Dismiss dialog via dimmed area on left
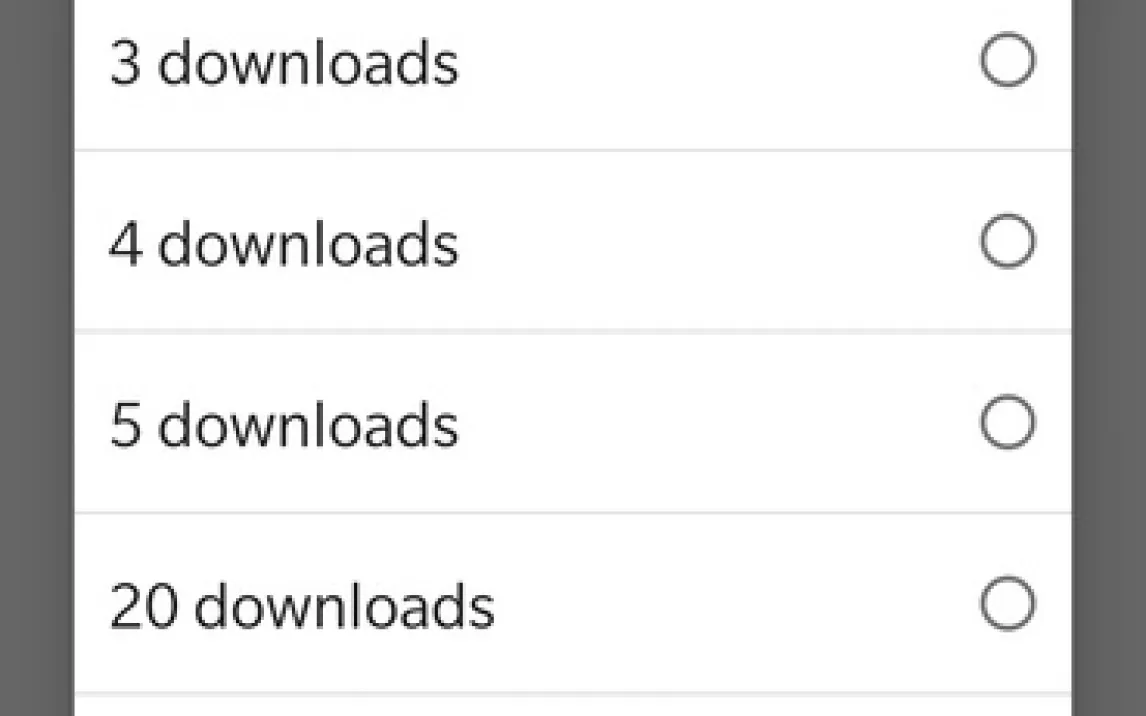Viewport: 1146px width, 716px height. (x=37, y=358)
